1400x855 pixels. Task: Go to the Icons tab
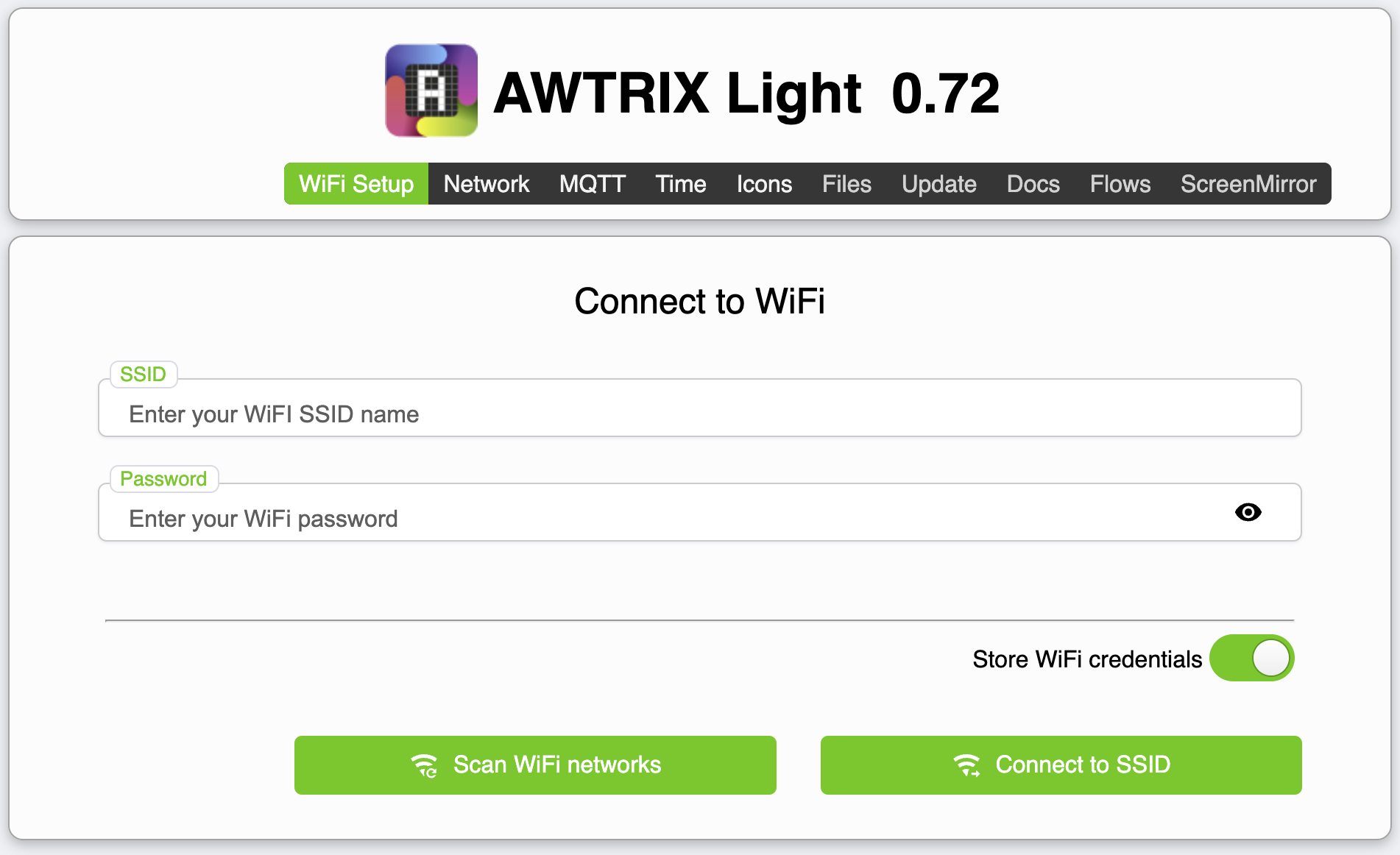click(764, 184)
